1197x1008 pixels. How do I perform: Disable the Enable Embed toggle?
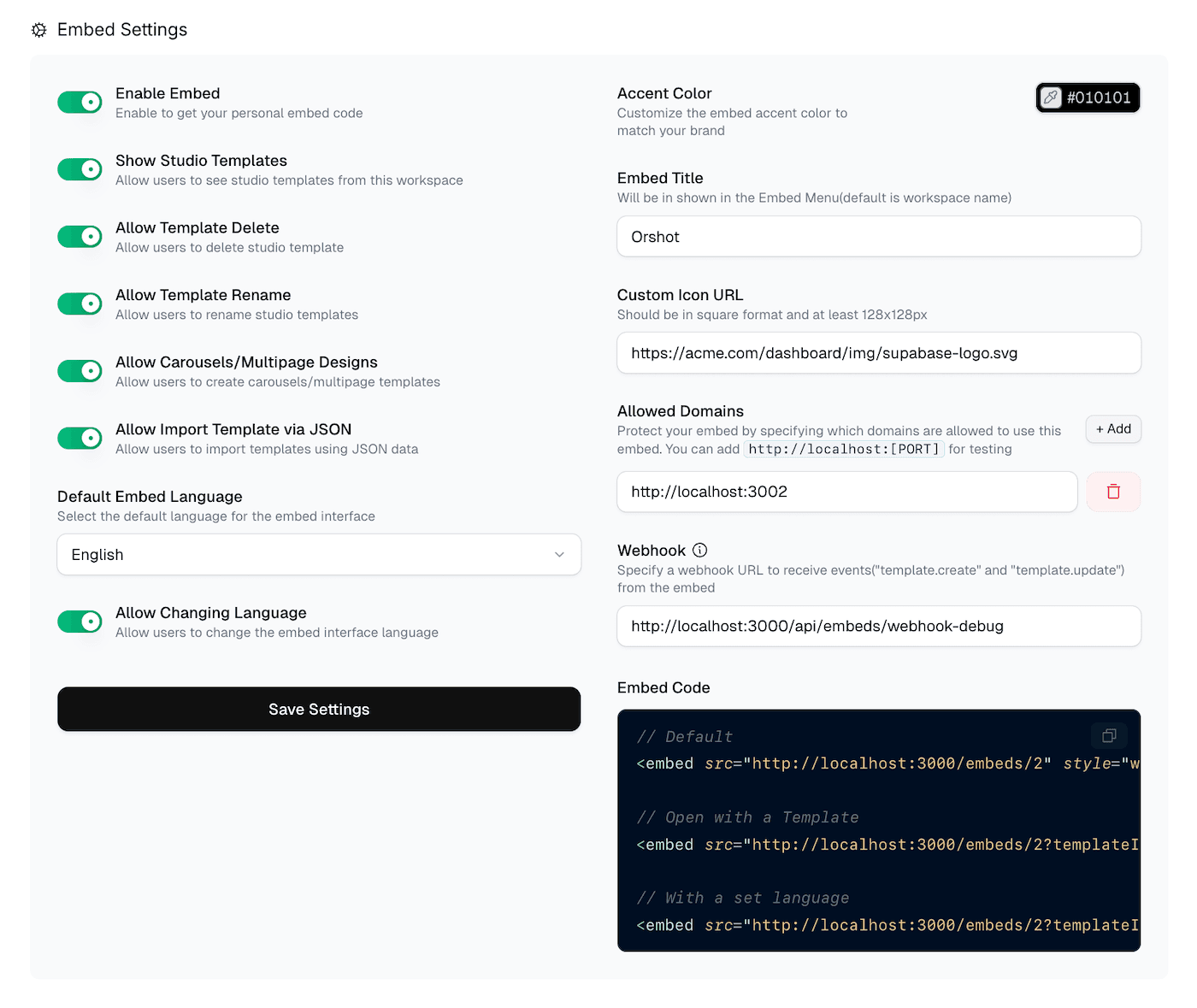click(x=80, y=101)
